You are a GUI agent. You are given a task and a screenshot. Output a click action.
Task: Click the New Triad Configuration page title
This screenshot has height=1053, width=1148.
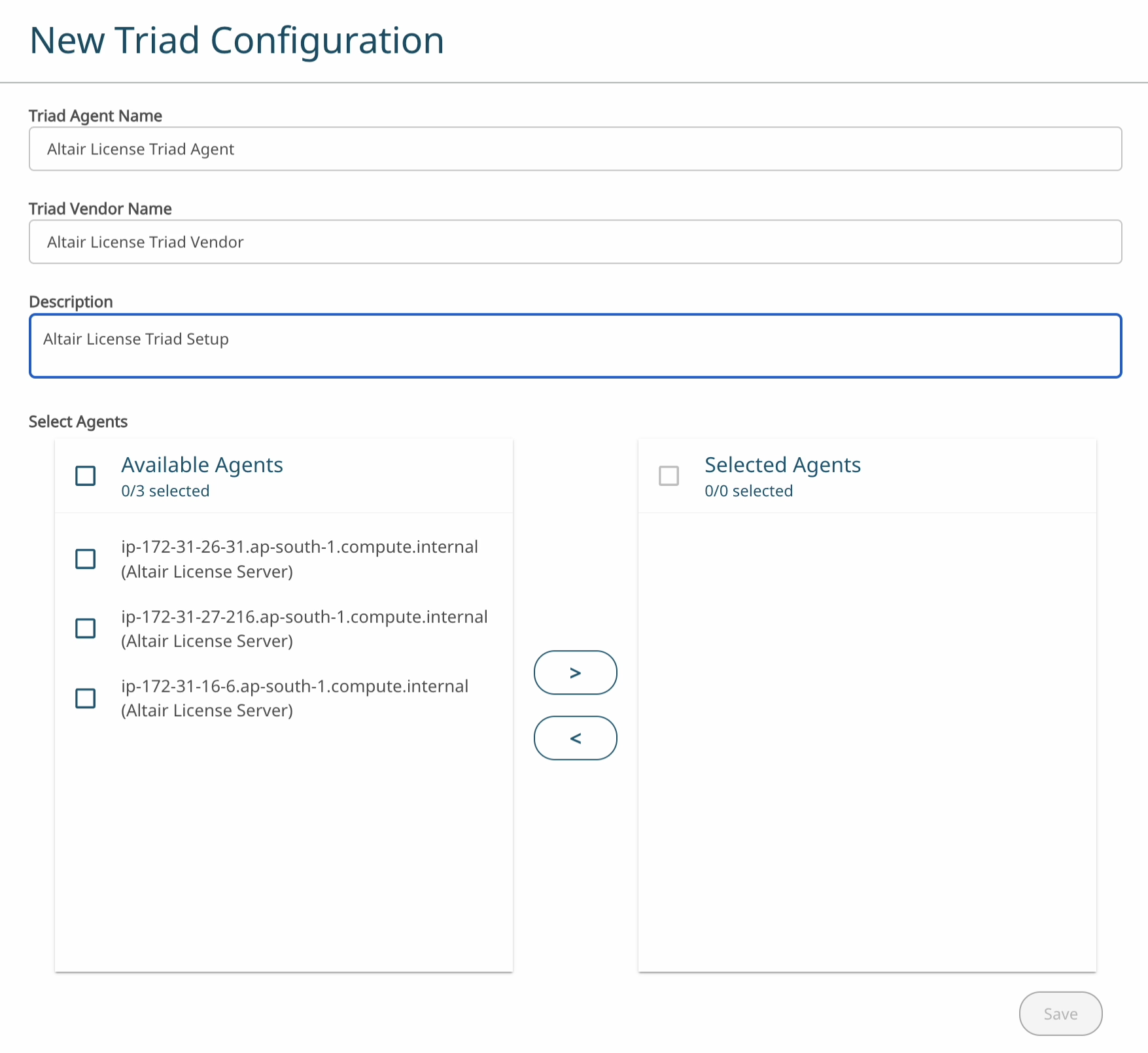237,41
